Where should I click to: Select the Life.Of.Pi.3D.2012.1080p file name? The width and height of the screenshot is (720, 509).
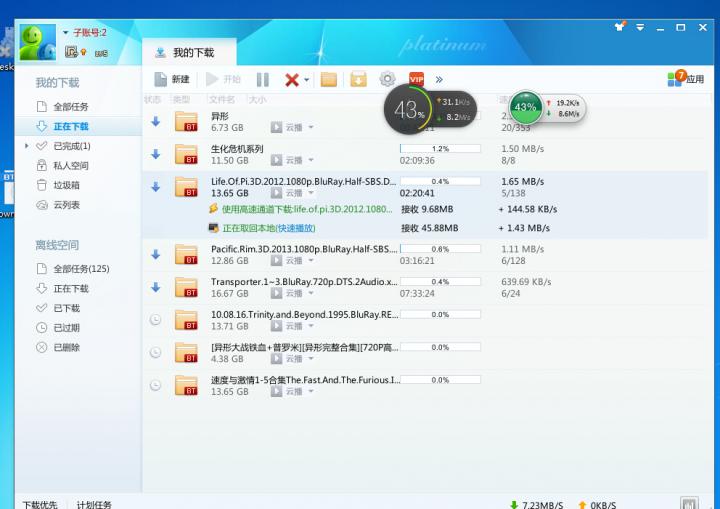[x=303, y=181]
